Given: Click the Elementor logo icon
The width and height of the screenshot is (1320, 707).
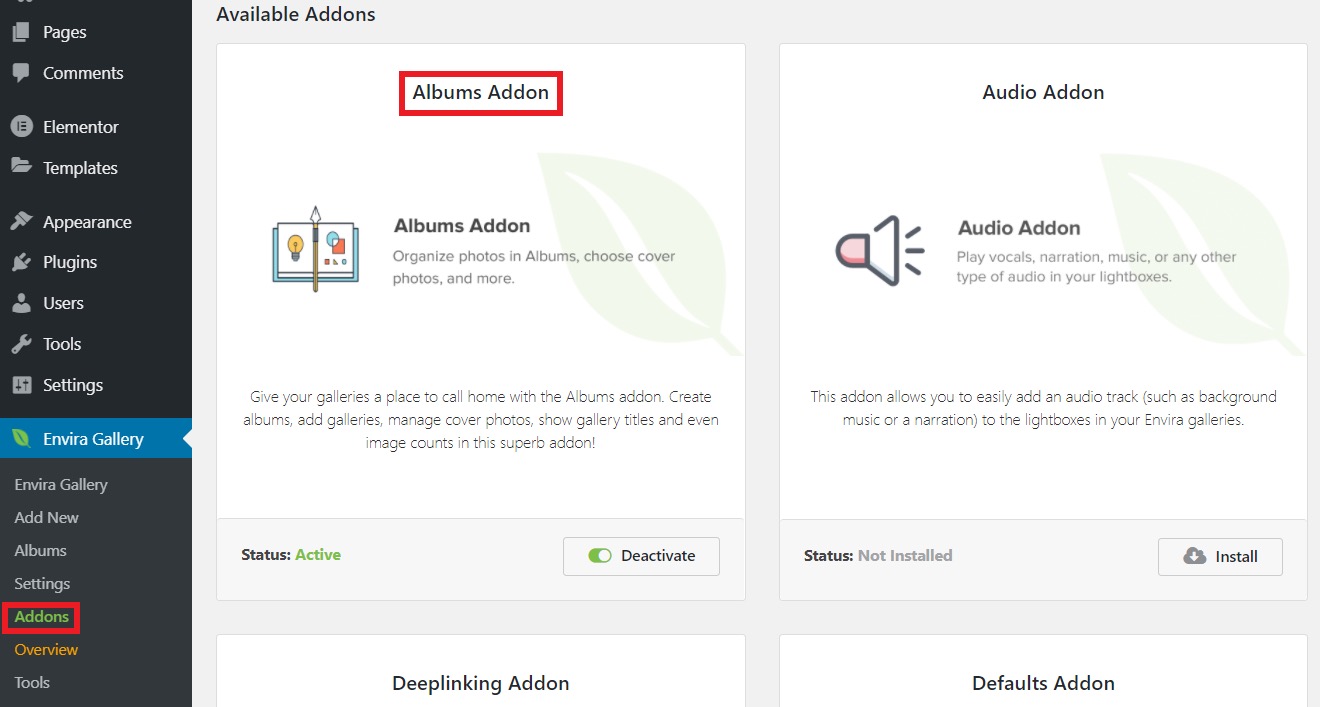Looking at the screenshot, I should click(x=21, y=127).
